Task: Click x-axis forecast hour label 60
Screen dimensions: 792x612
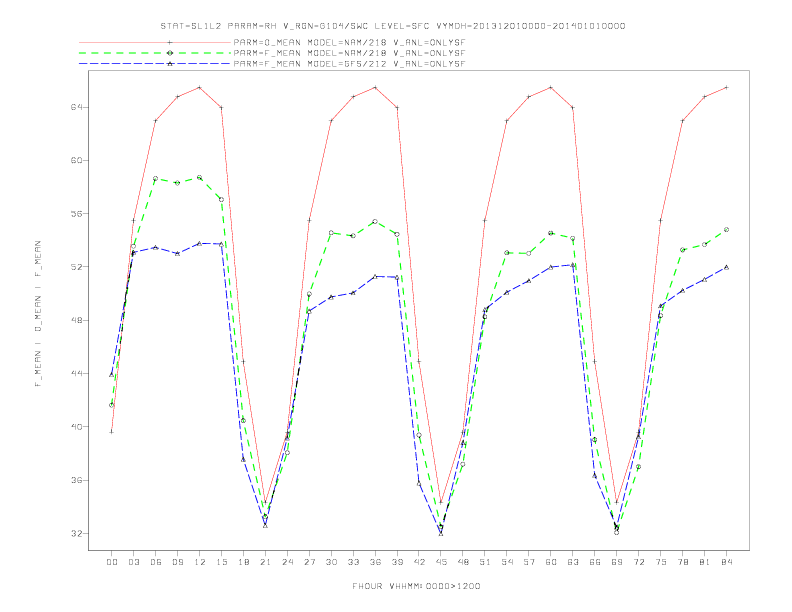Action: pyautogui.click(x=551, y=562)
